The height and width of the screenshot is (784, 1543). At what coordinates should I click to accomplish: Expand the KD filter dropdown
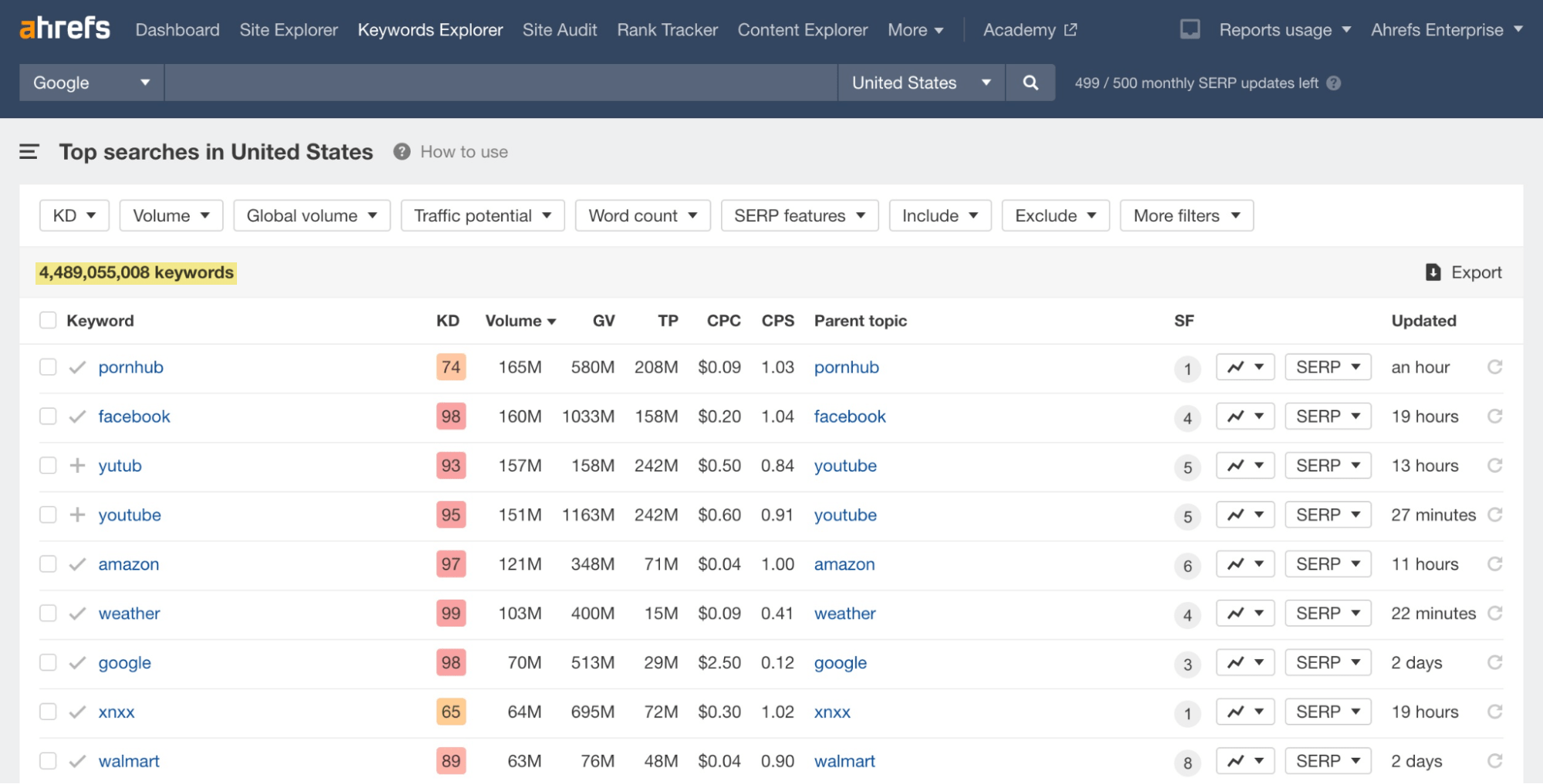74,215
